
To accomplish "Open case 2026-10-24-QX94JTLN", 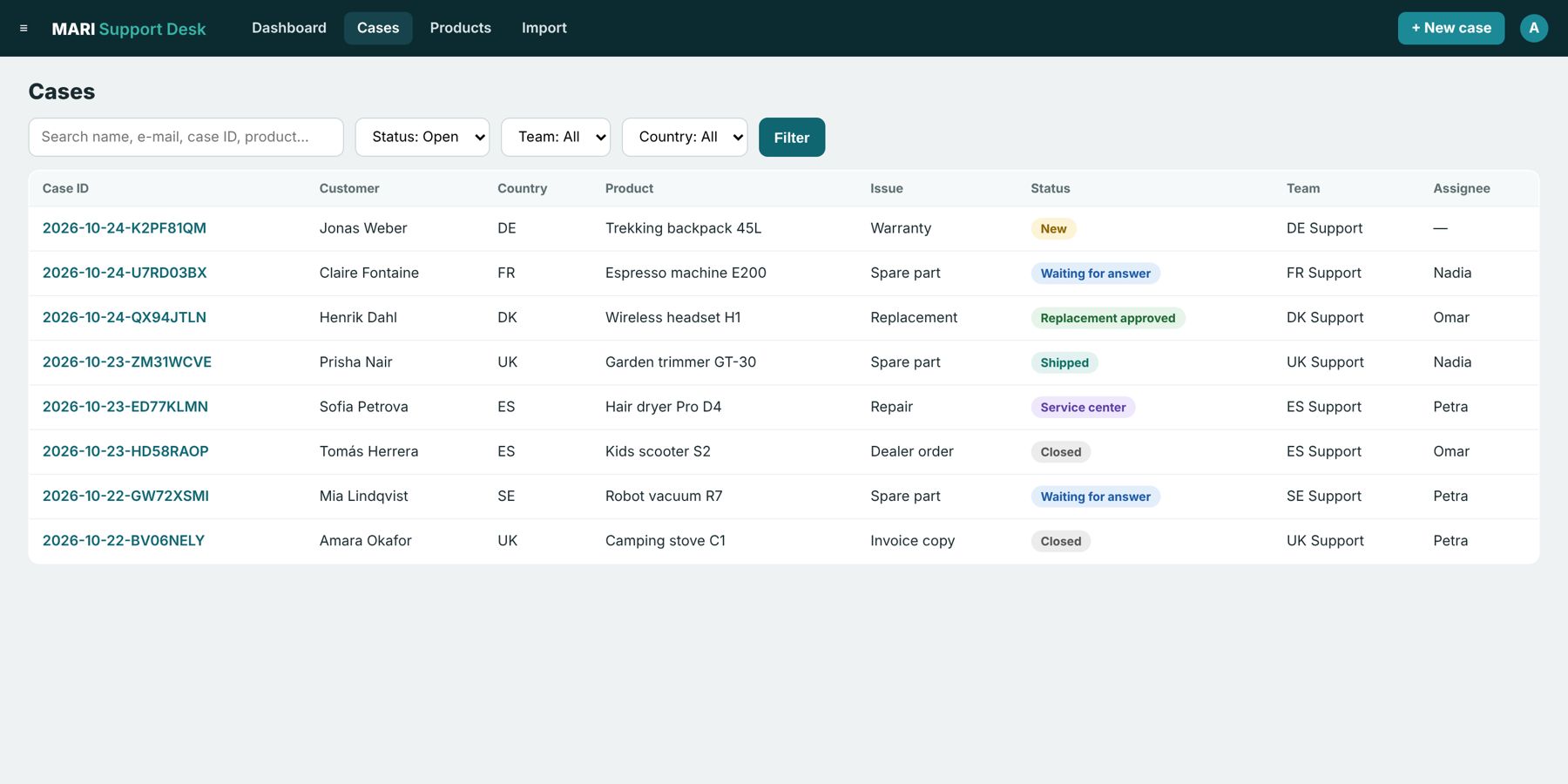I will (x=125, y=317).
